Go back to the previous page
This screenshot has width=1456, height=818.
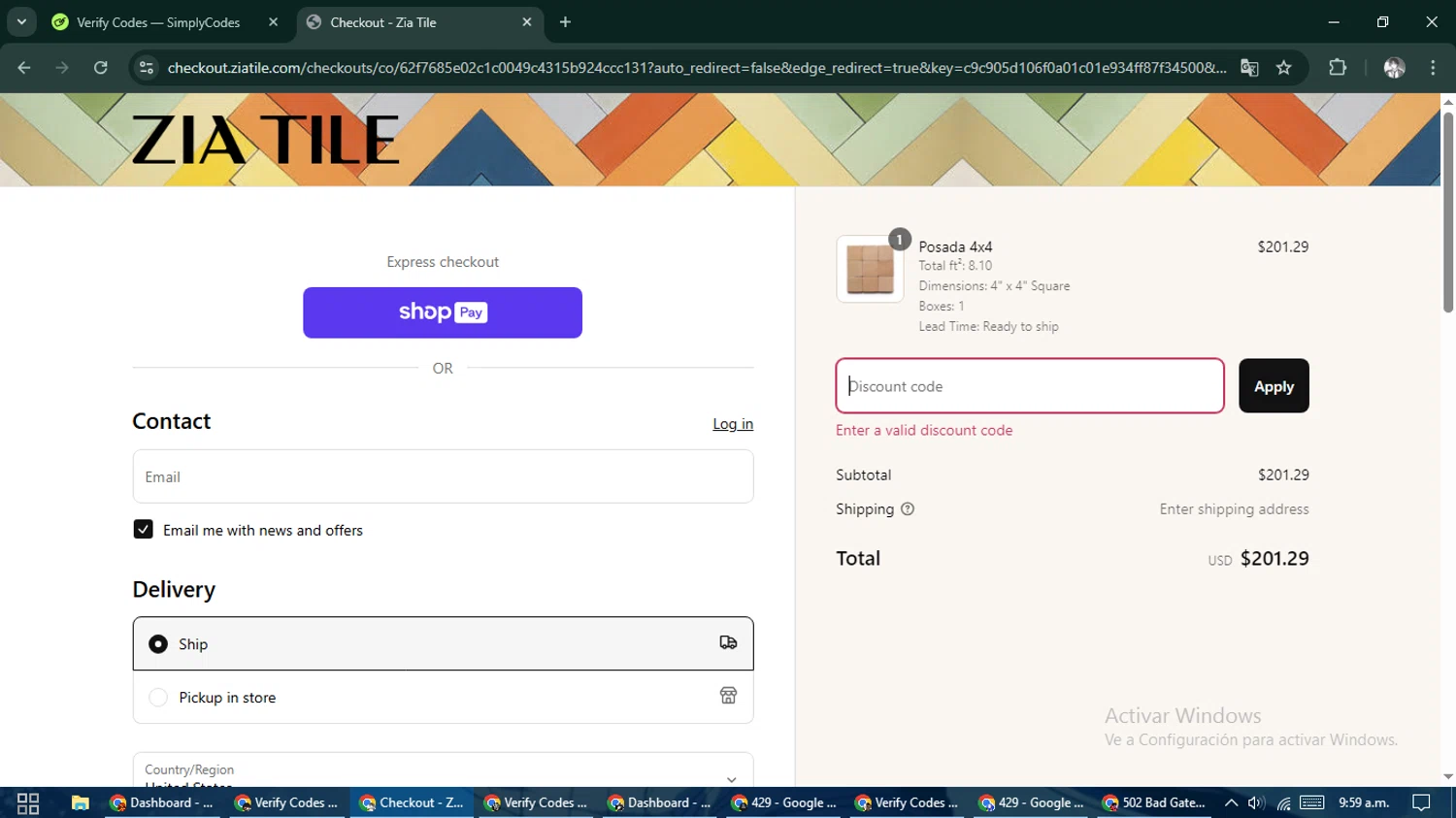[24, 68]
